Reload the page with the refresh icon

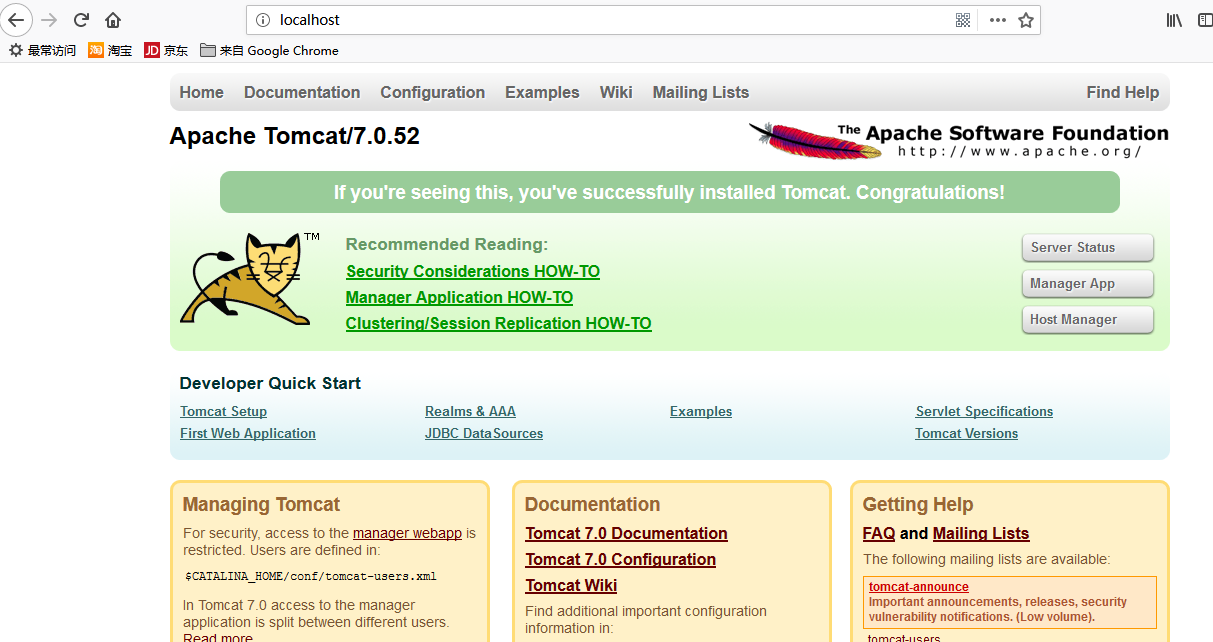(82, 20)
